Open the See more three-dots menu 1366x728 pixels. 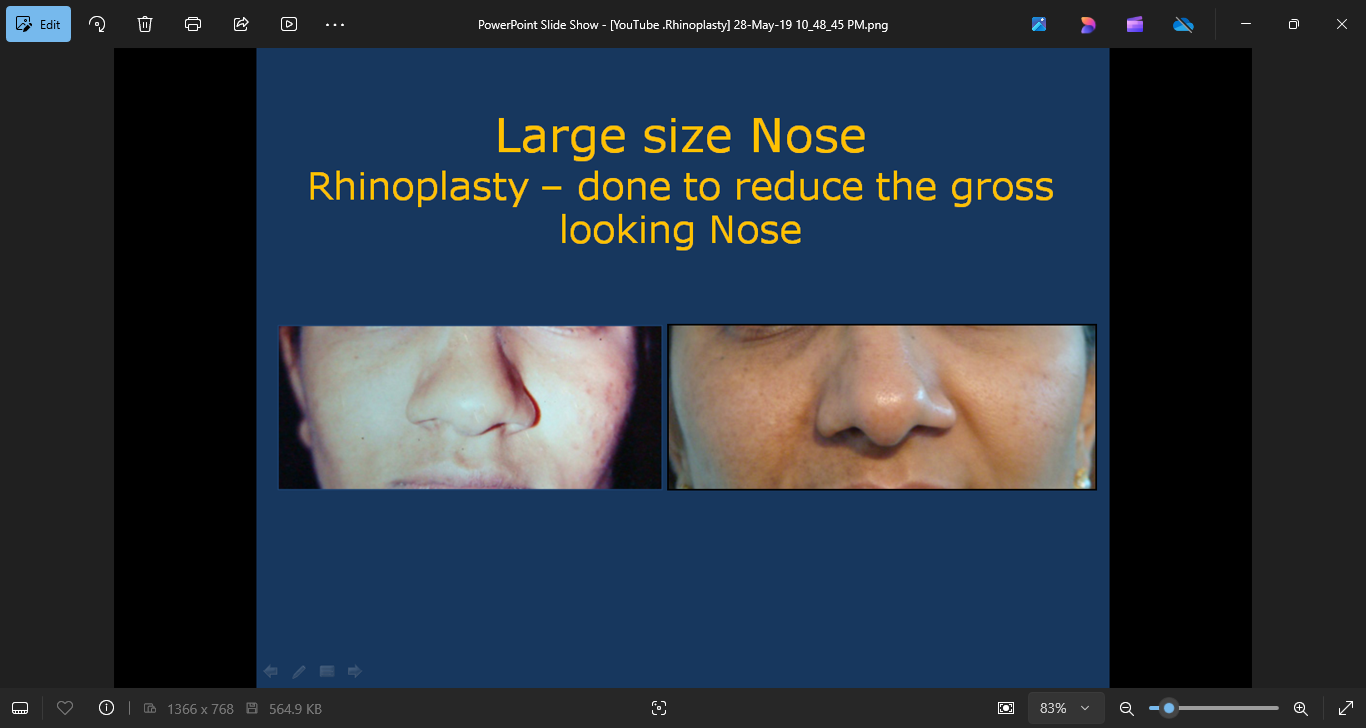(x=335, y=24)
